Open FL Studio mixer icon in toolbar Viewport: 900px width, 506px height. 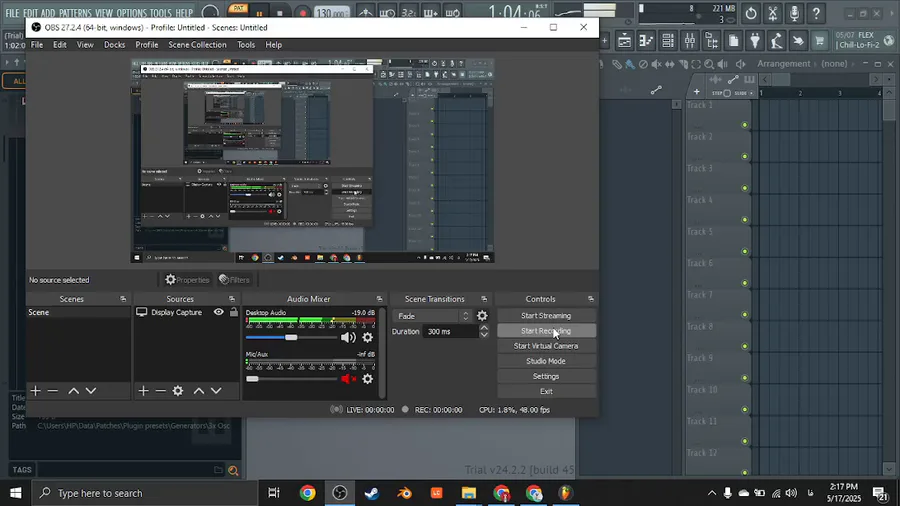click(690, 41)
